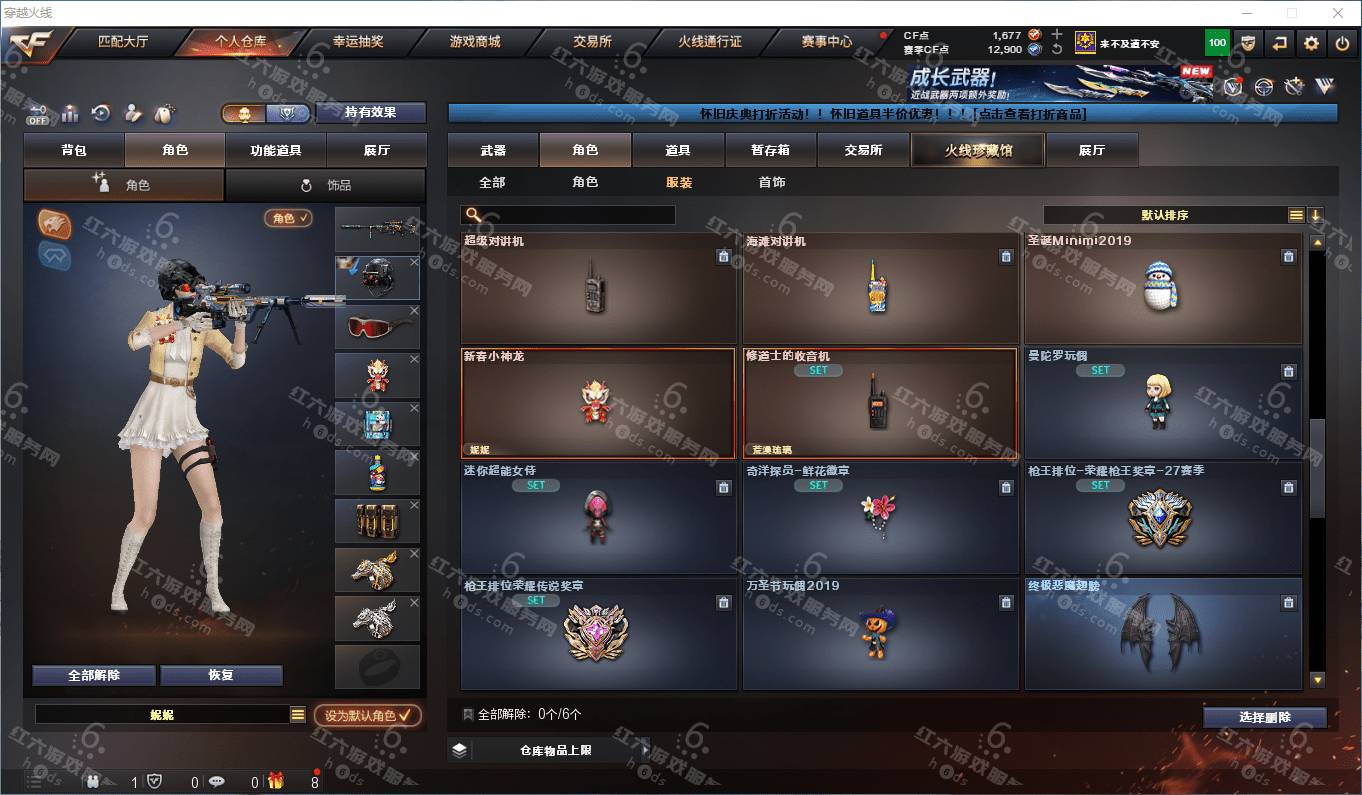The image size is (1362, 795).
Task: Click the 全部解除 button
Action: click(x=94, y=675)
